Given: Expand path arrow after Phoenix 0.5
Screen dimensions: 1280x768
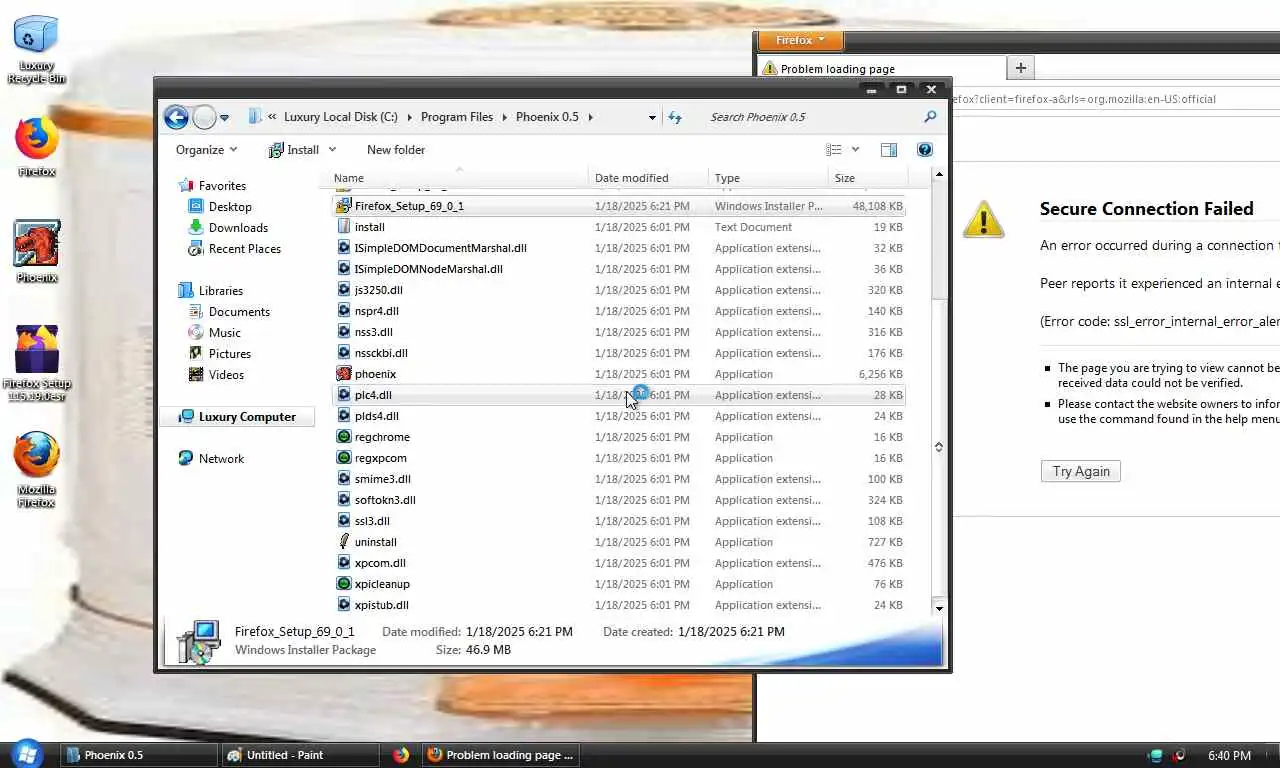Looking at the screenshot, I should point(591,117).
